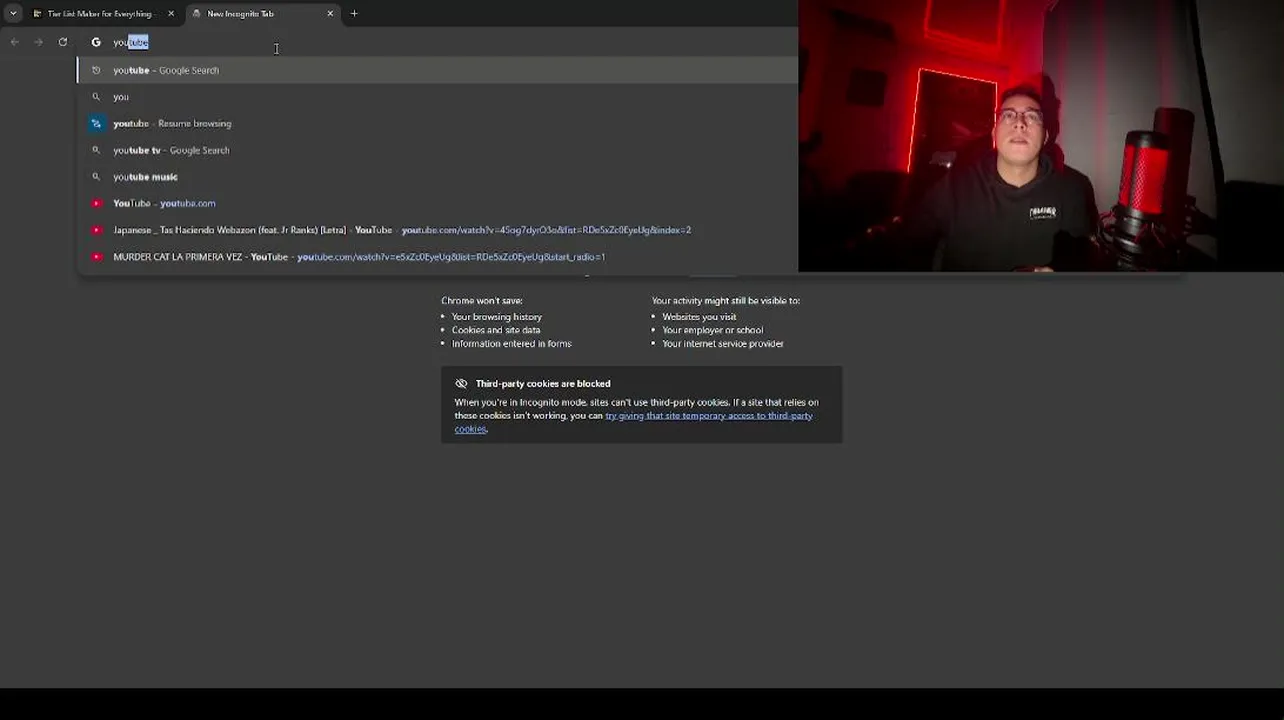This screenshot has width=1284, height=720.
Task: Open 'Japanese _ Tas Haciendo Webazon' YouTube suggestion
Action: (438, 230)
